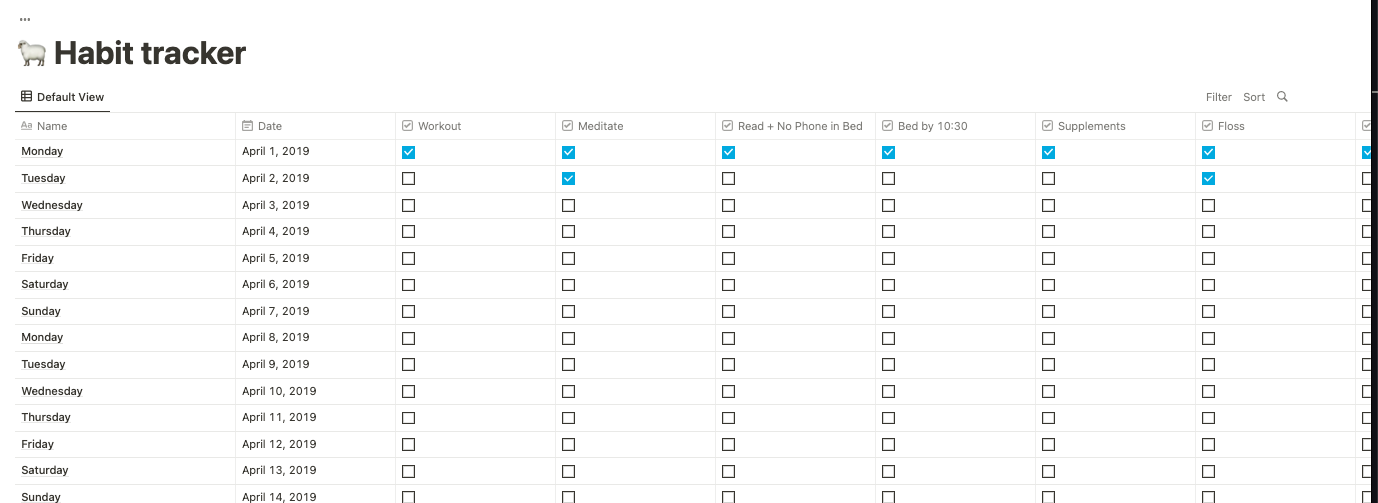Open the Thursday April 4 row name

[x=46, y=231]
